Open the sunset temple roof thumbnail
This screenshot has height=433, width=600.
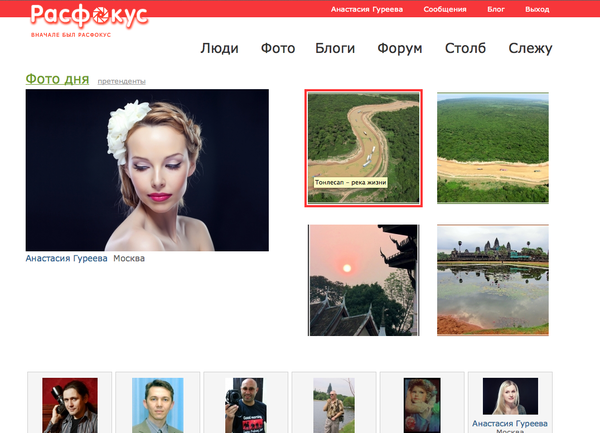pyautogui.click(x=363, y=279)
